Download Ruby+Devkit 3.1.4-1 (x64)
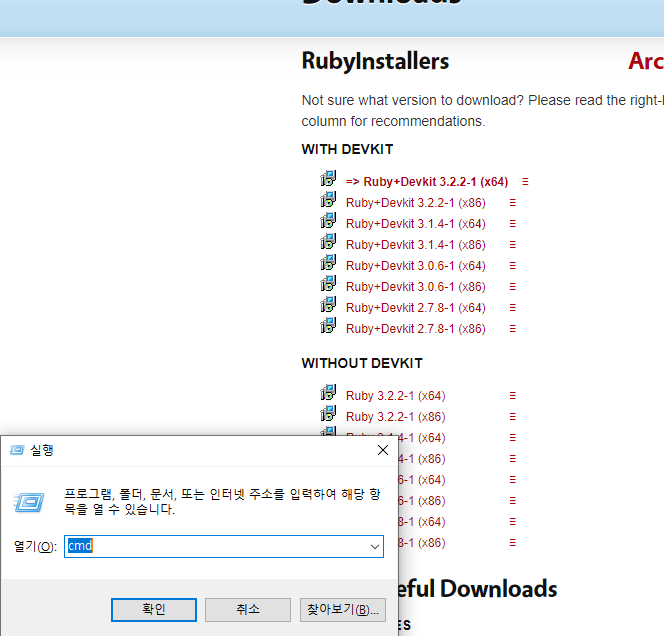 point(415,224)
